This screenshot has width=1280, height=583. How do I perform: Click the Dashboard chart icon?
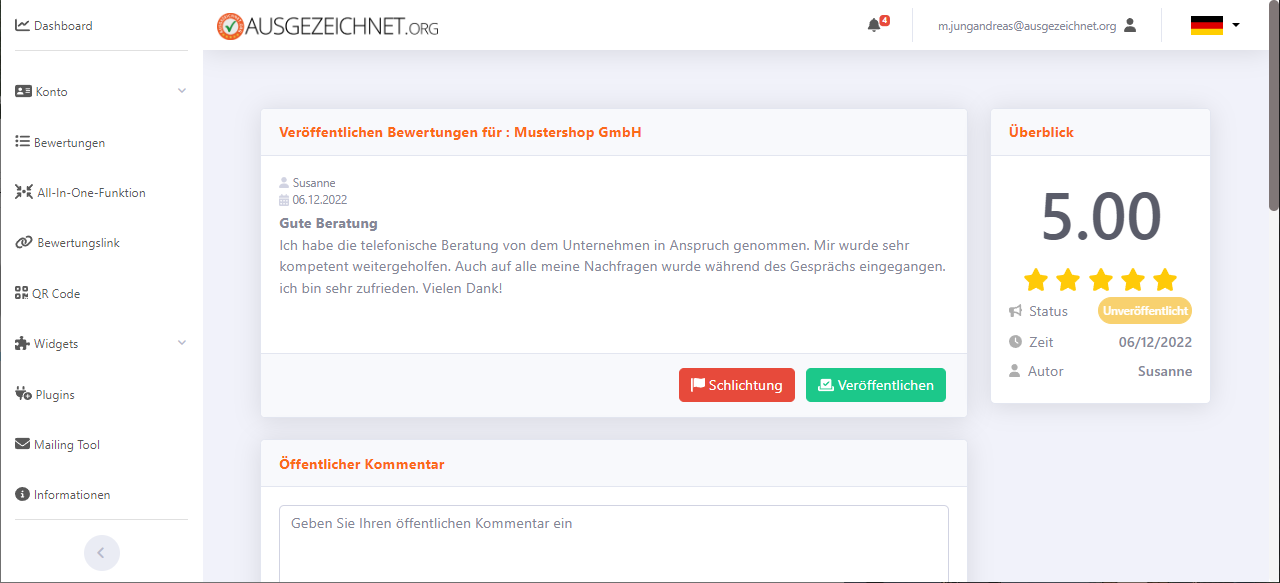(22, 26)
